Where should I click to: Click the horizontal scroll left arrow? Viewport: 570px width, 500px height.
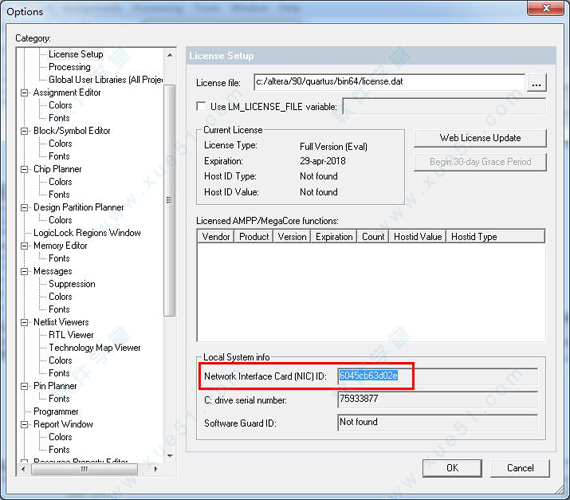pyautogui.click(x=23, y=469)
